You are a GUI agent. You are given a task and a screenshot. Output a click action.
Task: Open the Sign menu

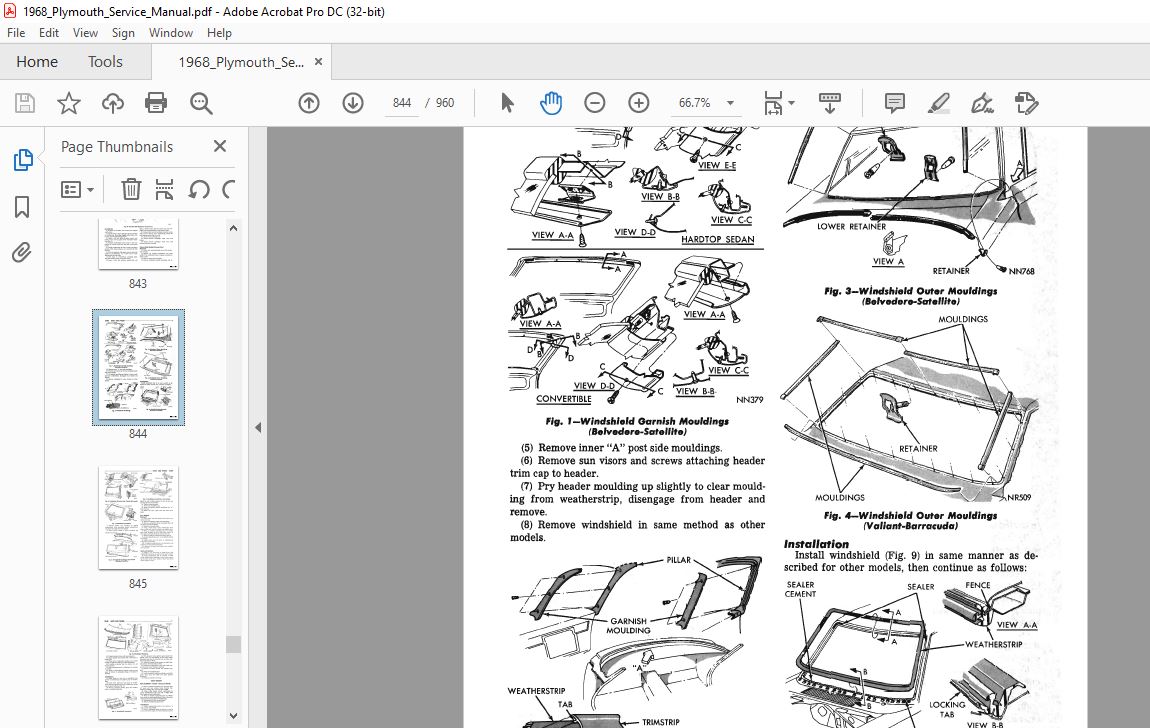[123, 33]
